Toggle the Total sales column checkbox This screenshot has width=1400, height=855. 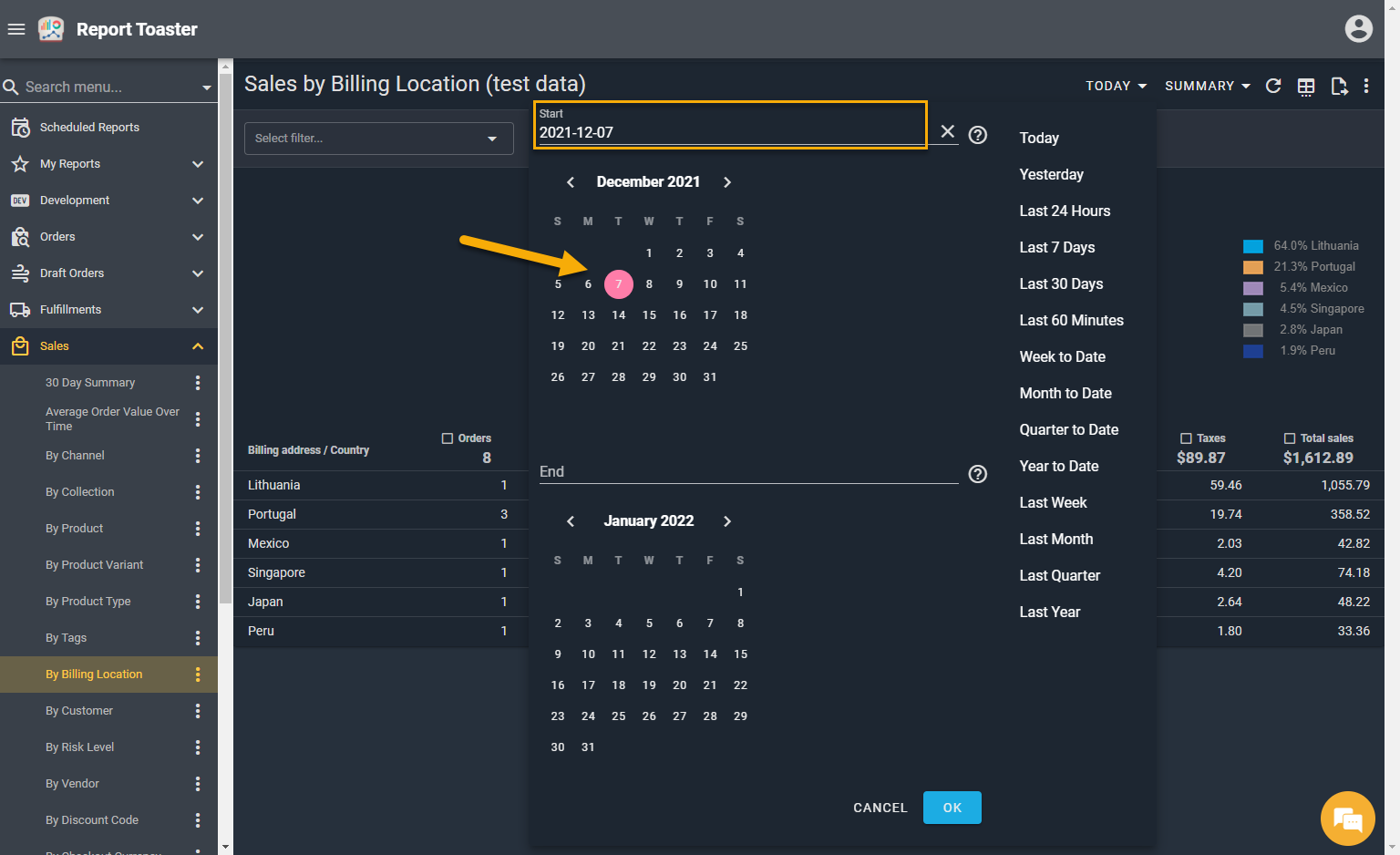pos(1290,438)
